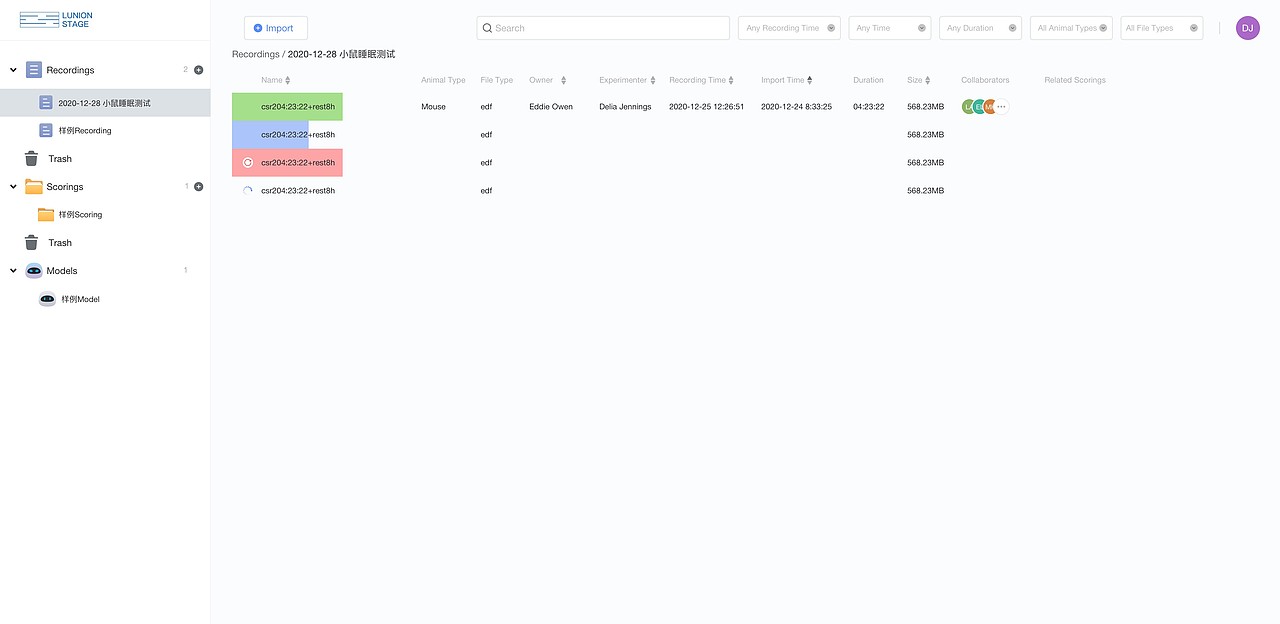
Task: Collapse the Scorings tree section
Action: 13,187
